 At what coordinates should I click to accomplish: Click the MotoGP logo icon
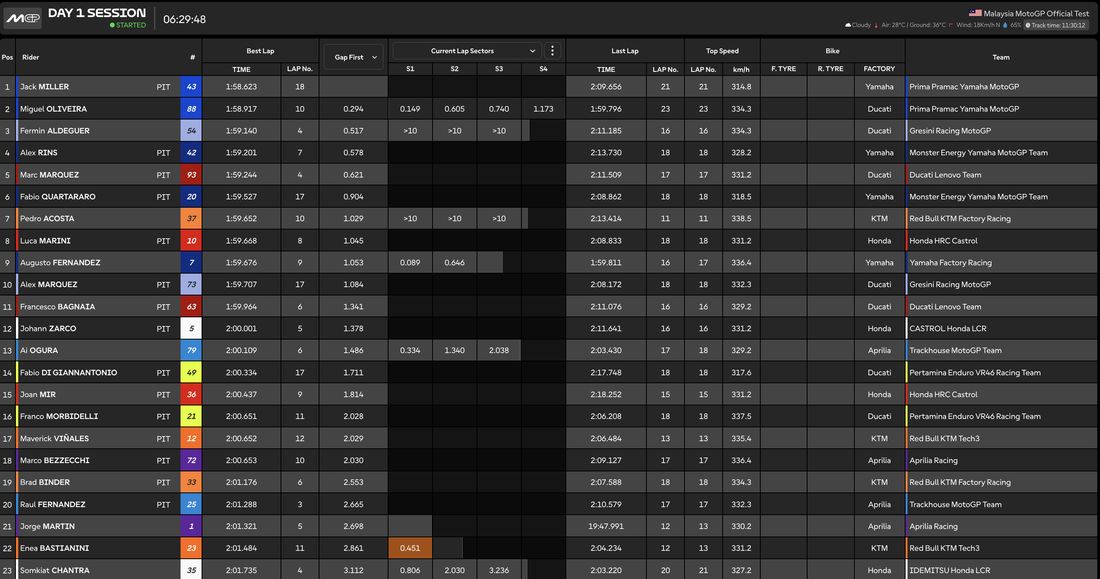click(22, 18)
